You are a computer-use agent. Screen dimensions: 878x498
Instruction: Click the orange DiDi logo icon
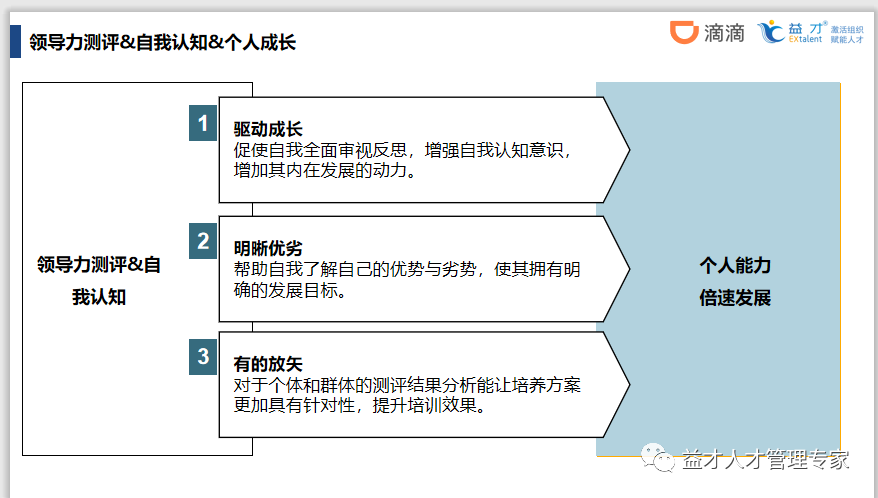pos(684,32)
